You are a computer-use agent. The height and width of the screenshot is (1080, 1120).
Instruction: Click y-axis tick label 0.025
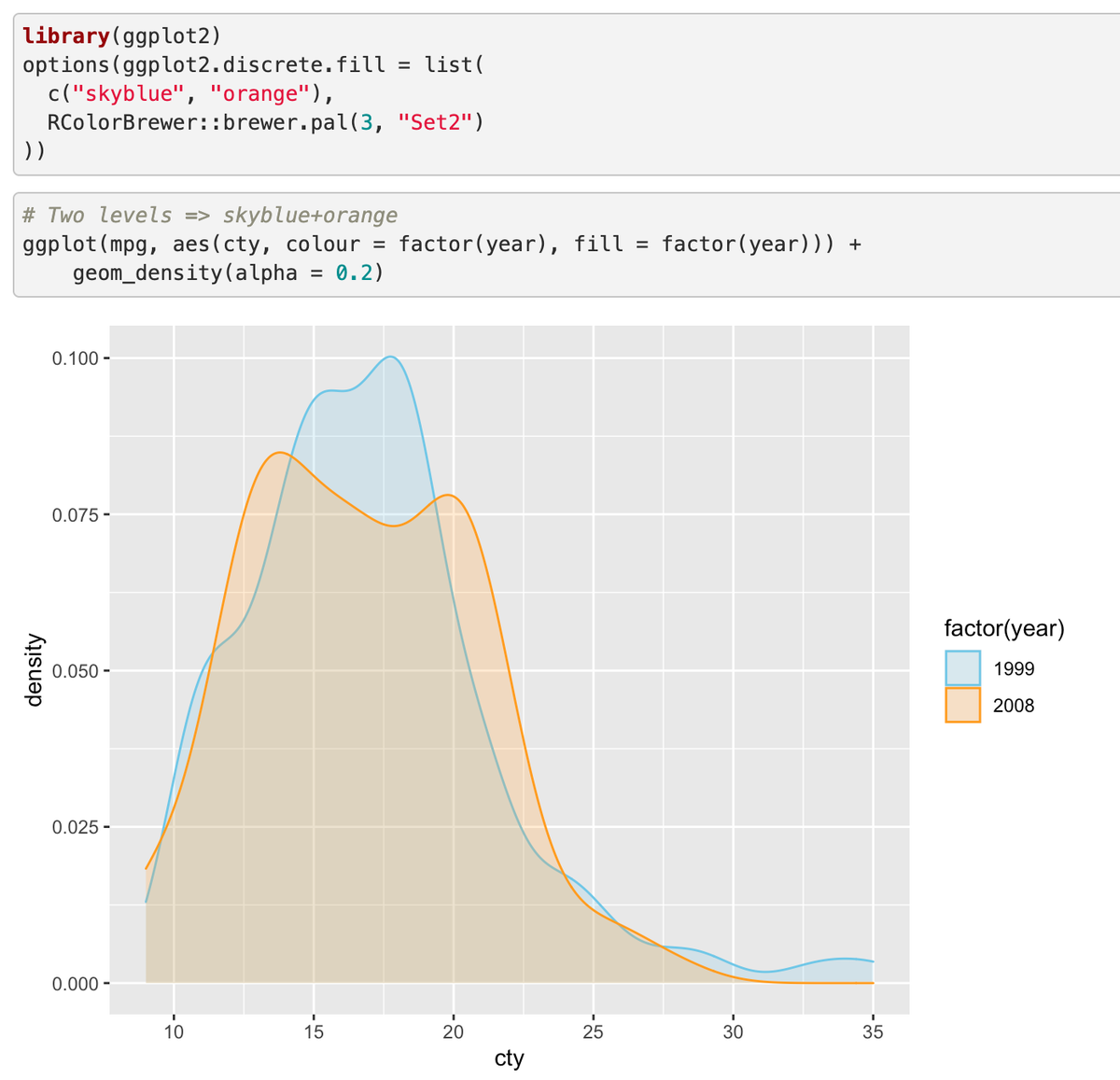75,827
